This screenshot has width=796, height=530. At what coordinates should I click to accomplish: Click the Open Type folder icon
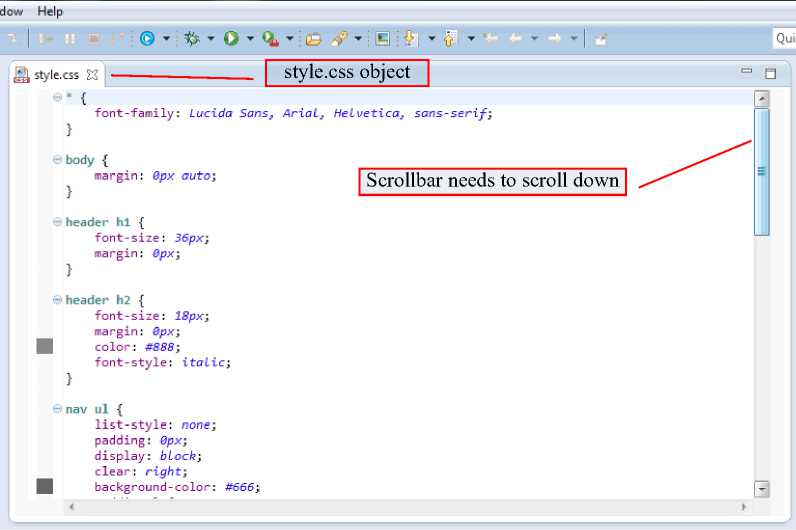(x=313, y=39)
